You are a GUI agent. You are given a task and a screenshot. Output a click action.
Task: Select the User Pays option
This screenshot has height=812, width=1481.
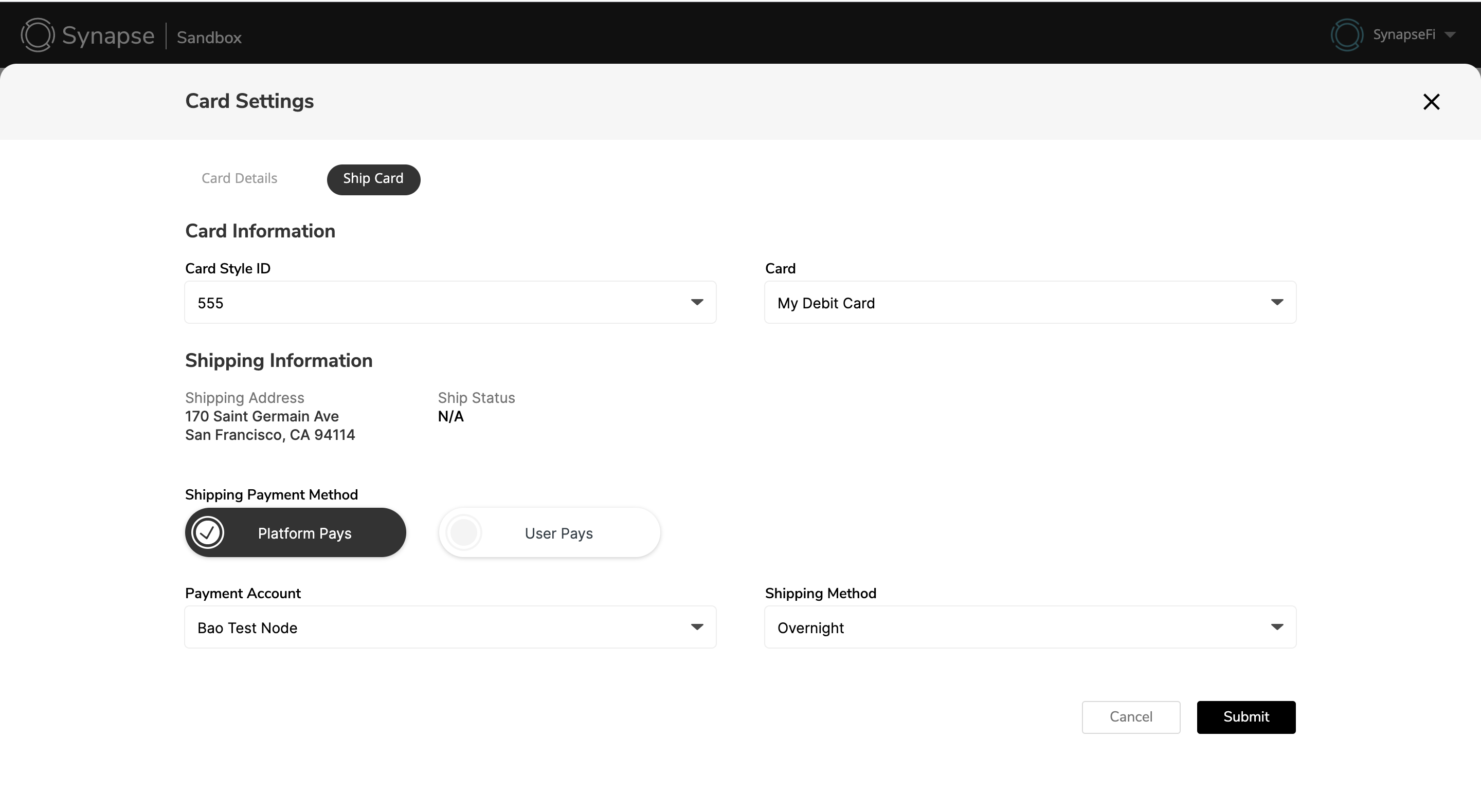coord(549,533)
